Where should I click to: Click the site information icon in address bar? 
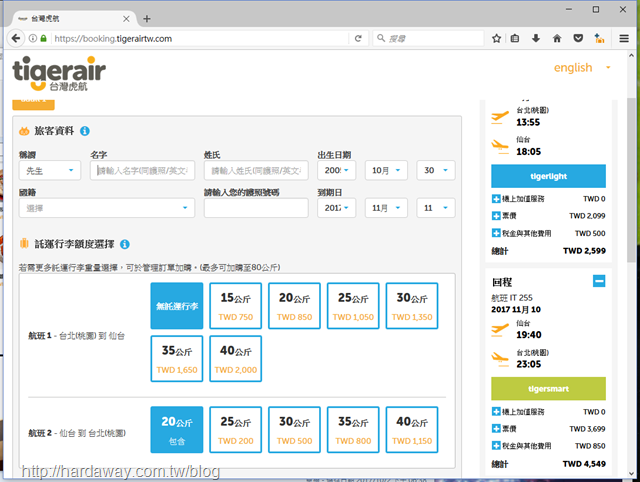tap(33, 38)
